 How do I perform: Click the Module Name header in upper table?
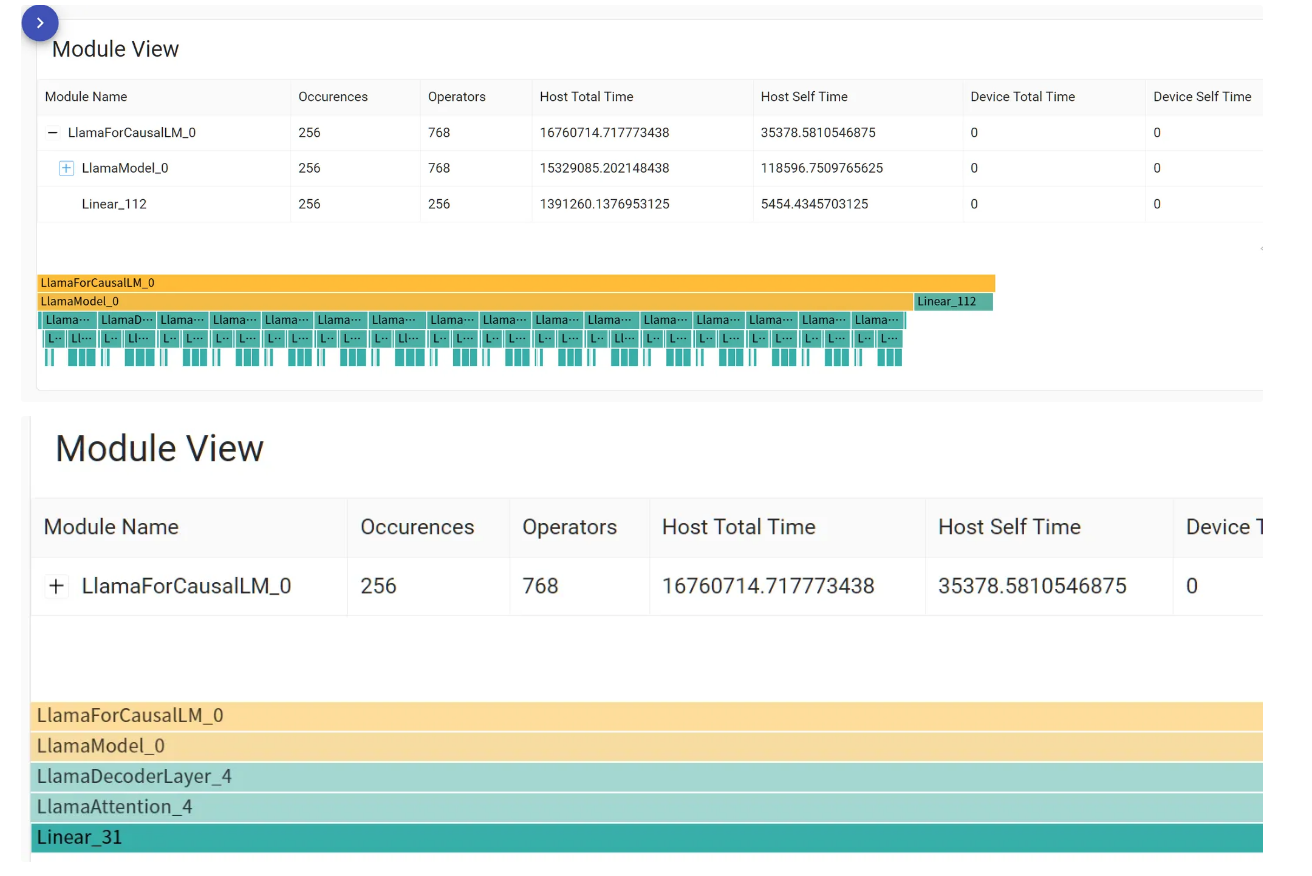coord(86,97)
